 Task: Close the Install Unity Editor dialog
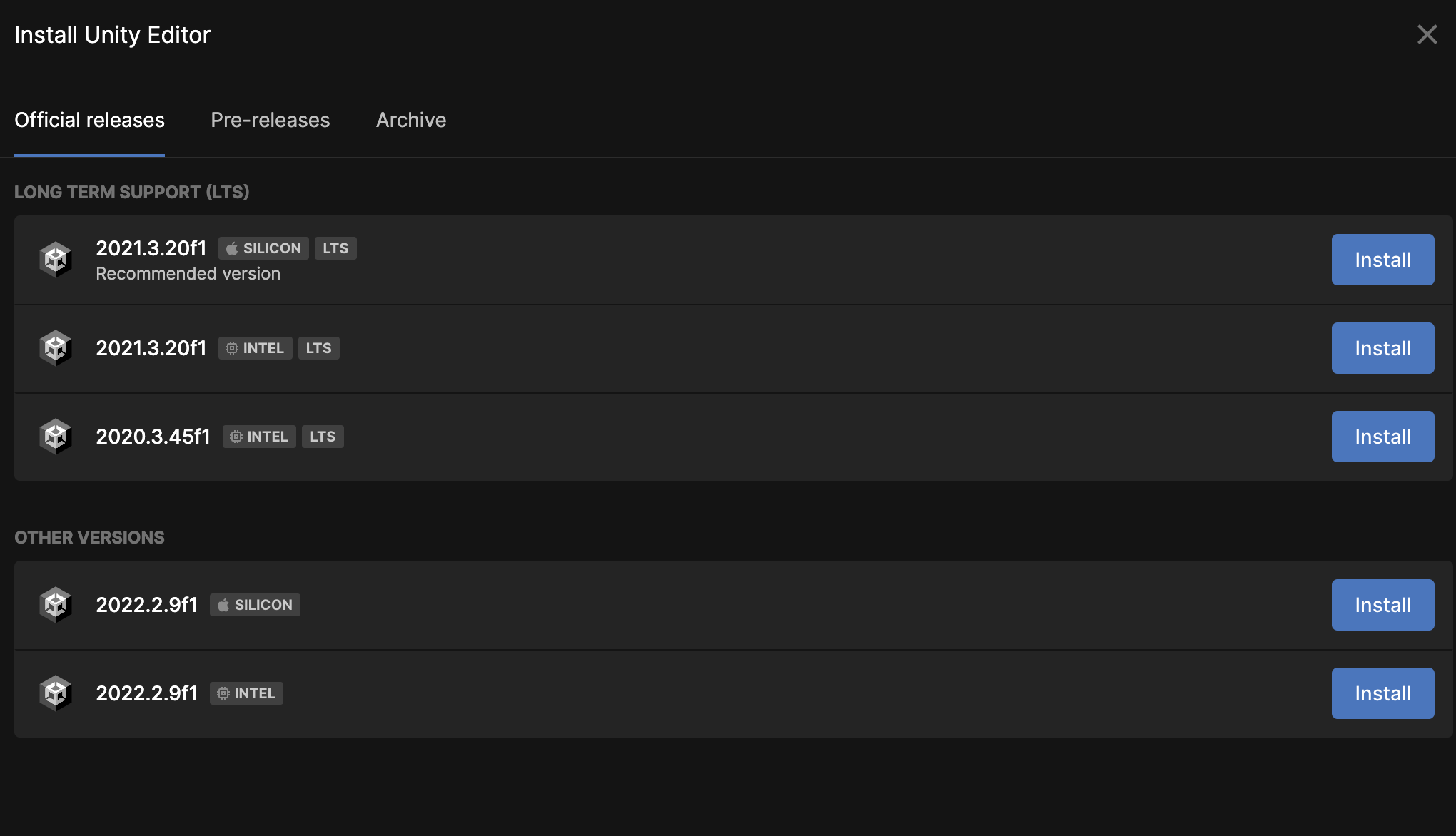[x=1427, y=34]
